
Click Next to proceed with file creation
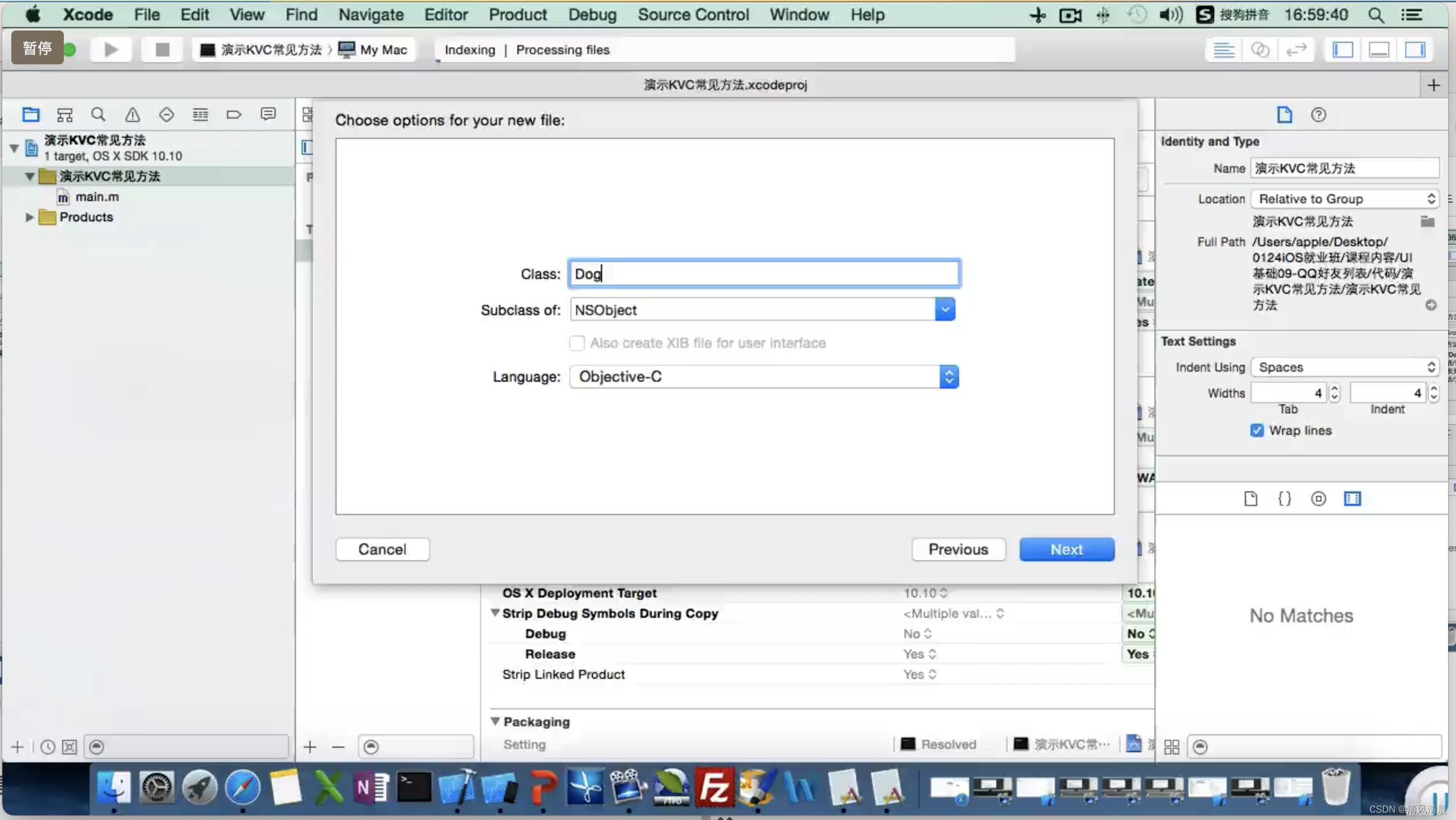pos(1066,549)
